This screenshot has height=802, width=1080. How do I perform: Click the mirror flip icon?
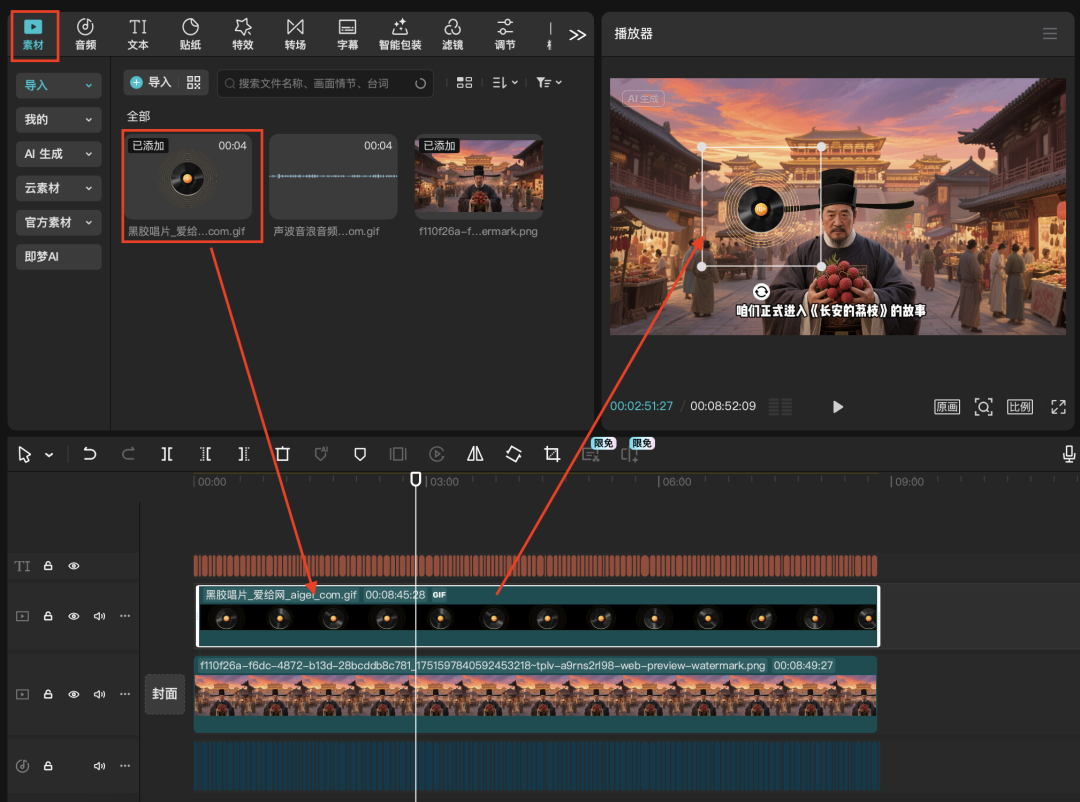(x=475, y=454)
